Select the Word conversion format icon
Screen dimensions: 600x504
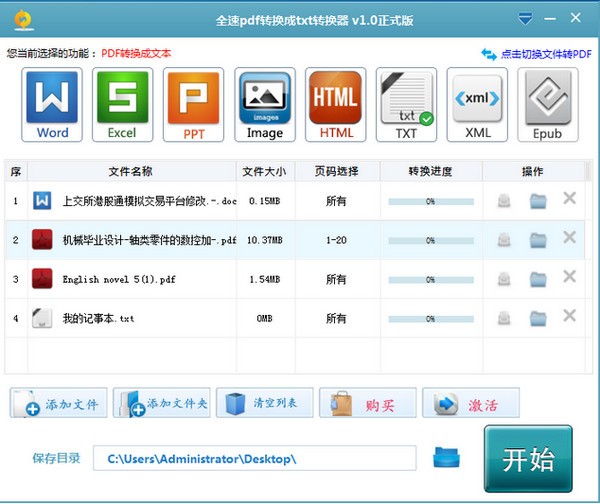tap(53, 105)
